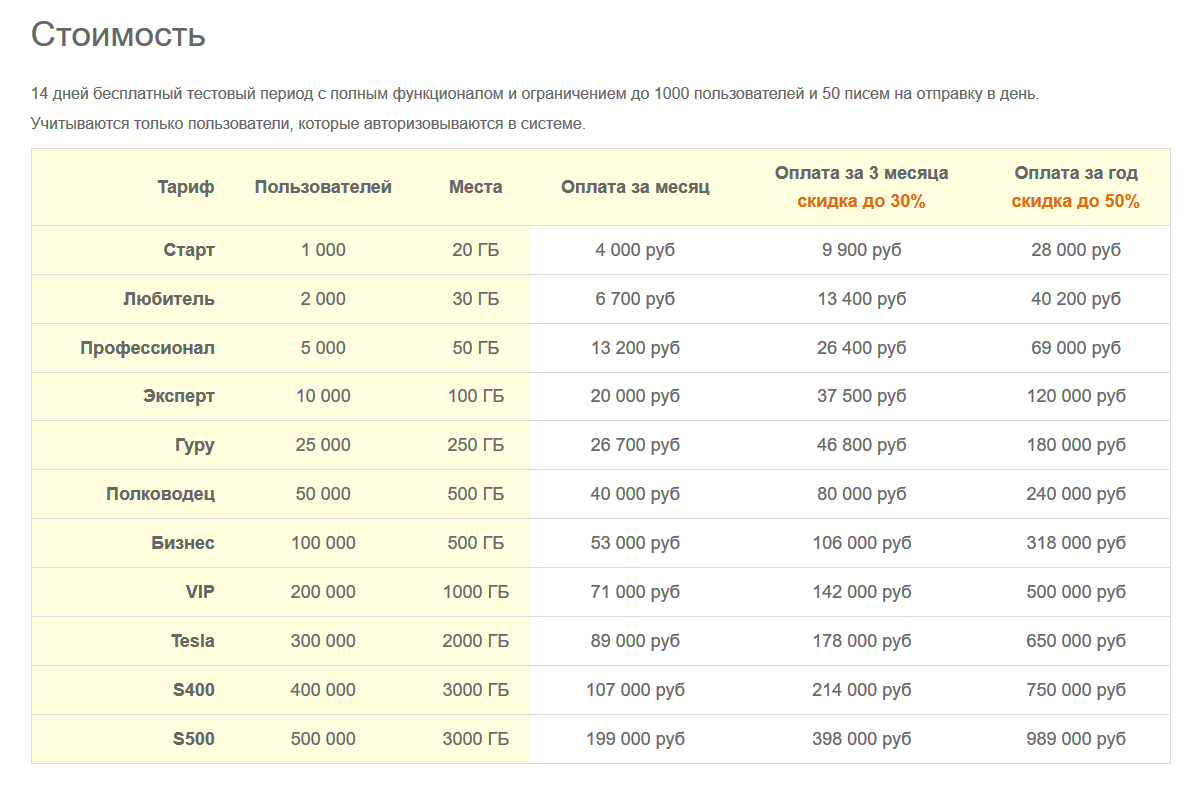Select the "Полководец" tariff label
Image resolution: width=1204 pixels, height=786 pixels.
click(x=160, y=494)
